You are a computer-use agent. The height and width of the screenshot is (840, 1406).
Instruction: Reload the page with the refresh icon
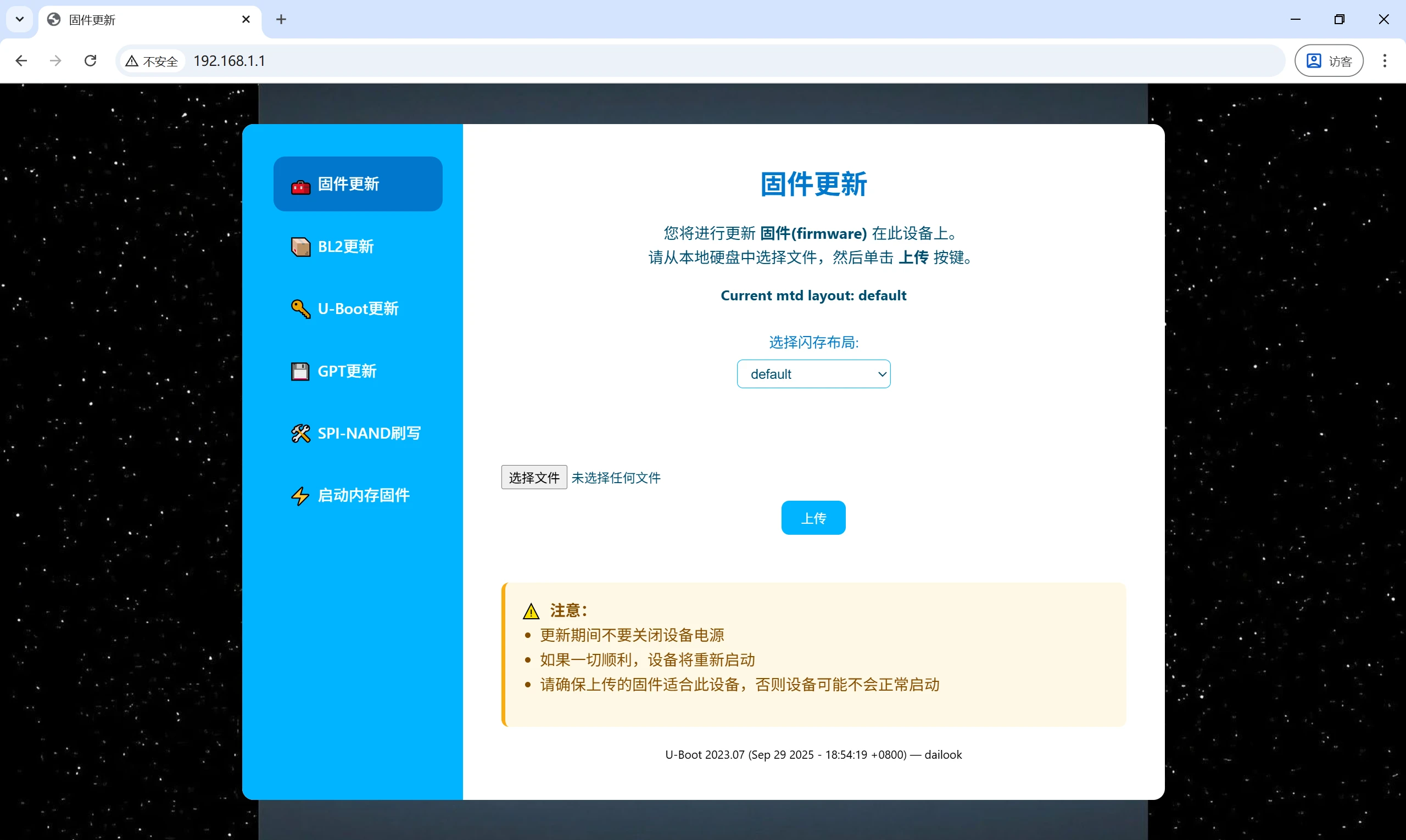90,60
